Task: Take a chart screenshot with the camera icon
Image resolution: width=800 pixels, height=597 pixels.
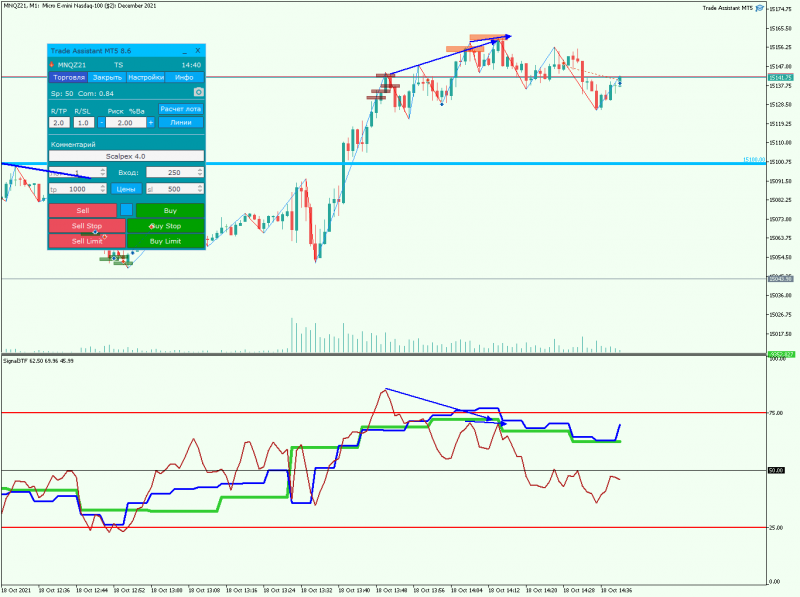Action: click(198, 92)
